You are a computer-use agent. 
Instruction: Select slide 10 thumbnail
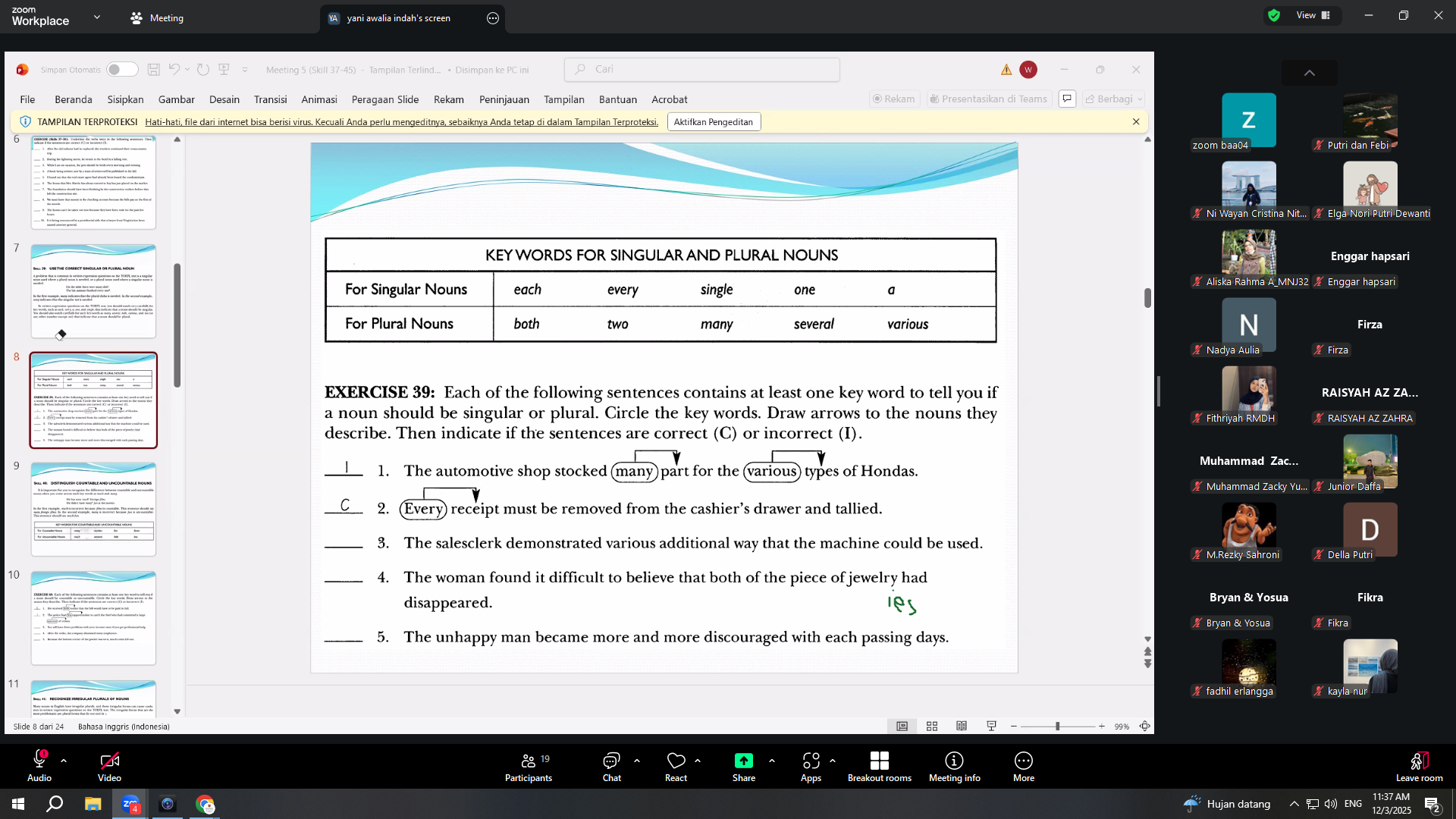93,618
